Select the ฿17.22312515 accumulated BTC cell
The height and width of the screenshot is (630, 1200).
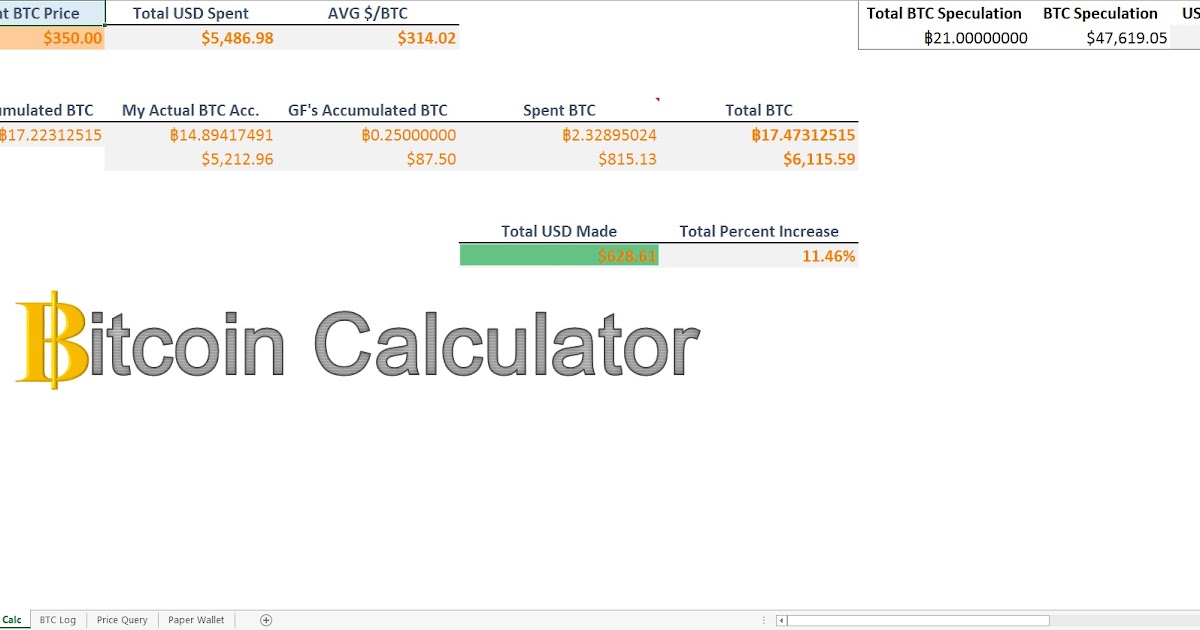click(52, 135)
